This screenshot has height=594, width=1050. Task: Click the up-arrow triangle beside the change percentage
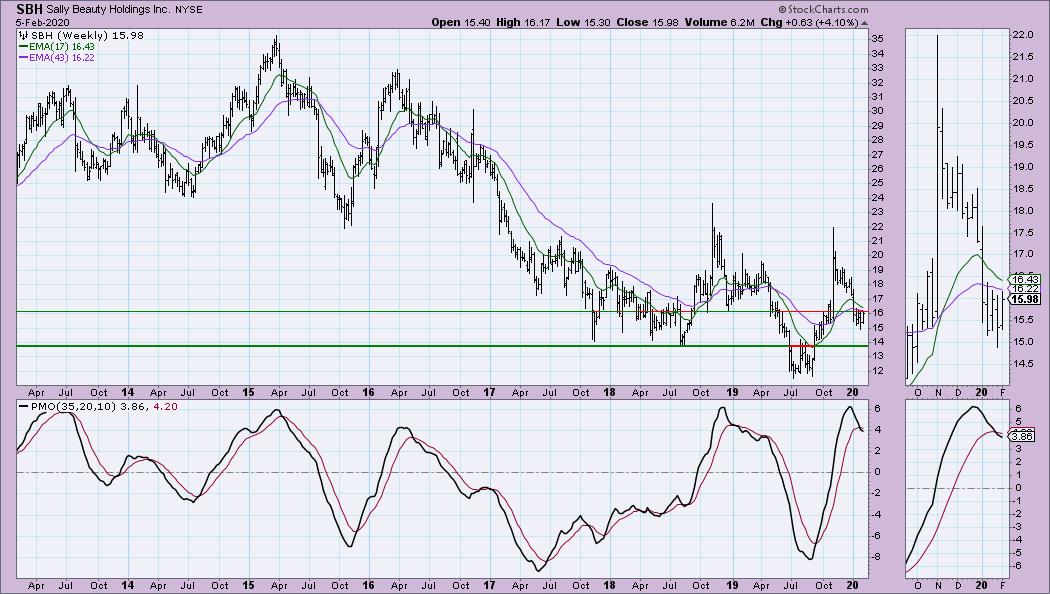865,23
